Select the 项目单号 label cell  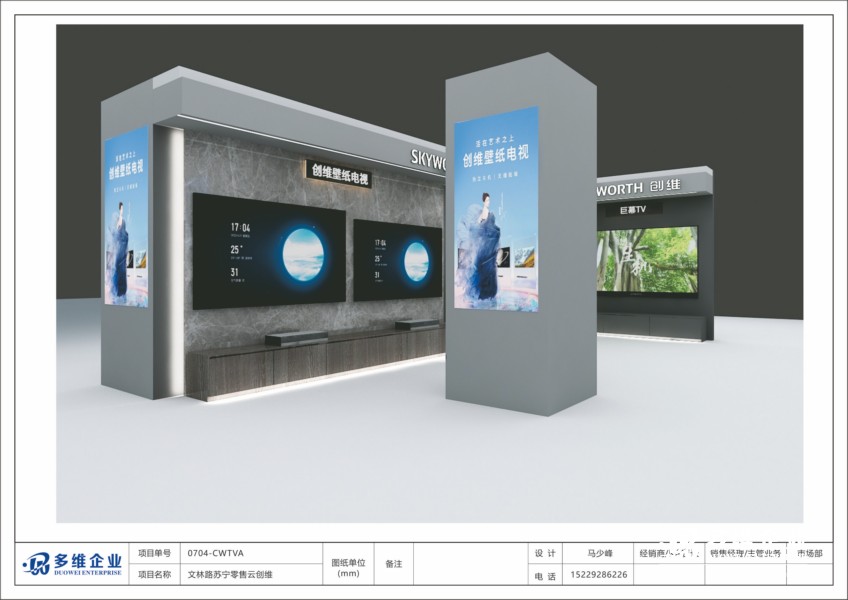[154, 553]
